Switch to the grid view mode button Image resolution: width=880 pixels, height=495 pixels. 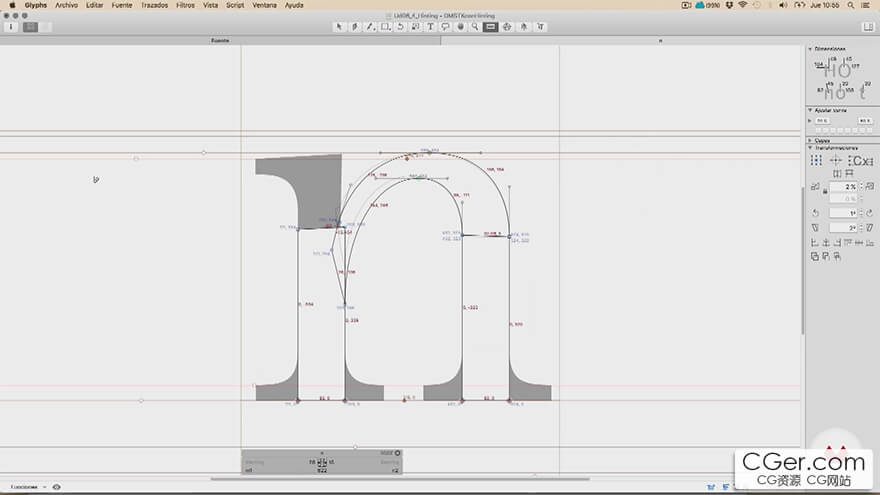(x=30, y=26)
